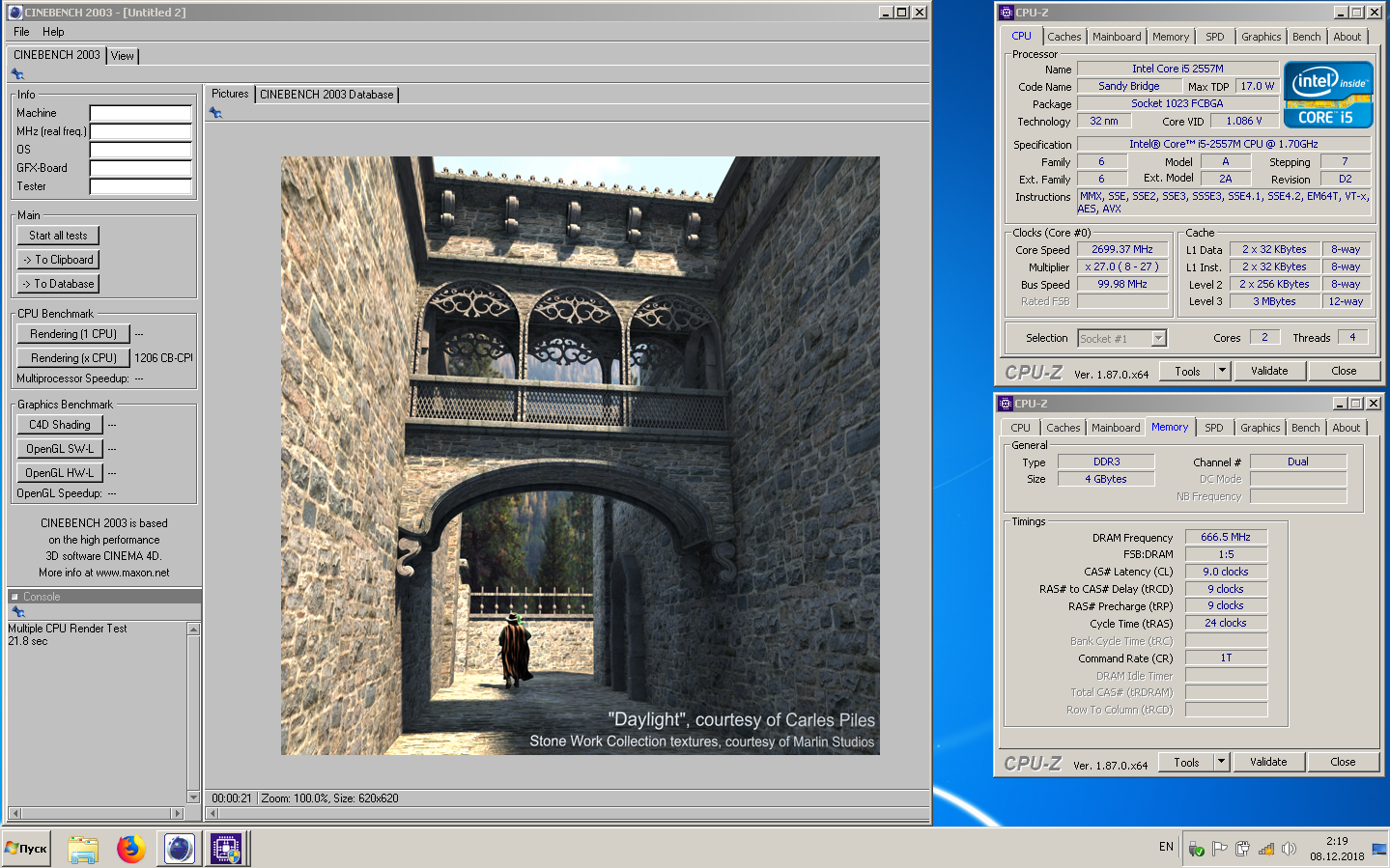
Task: Start OpenGL HW-L benchmark
Action: click(x=60, y=473)
